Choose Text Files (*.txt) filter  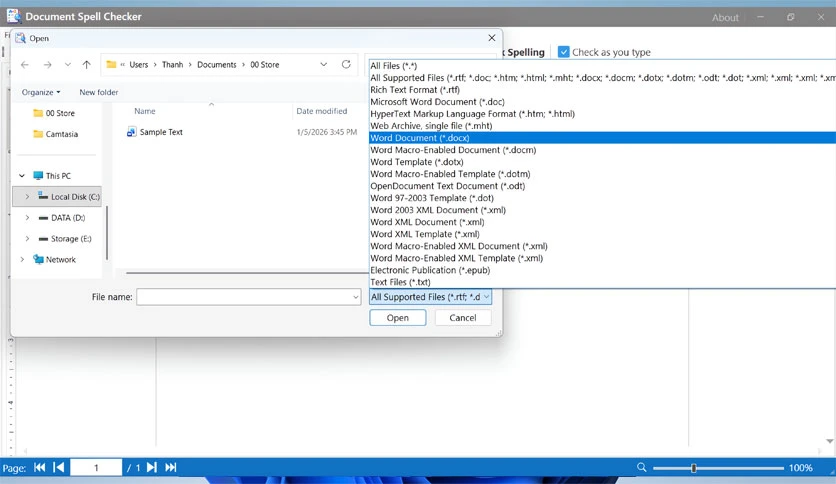pyautogui.click(x=602, y=282)
